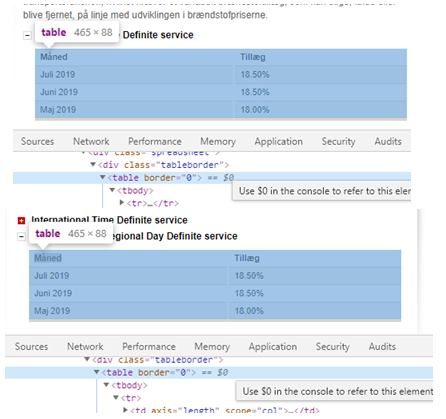446x419 pixels.
Task: Expand International Time Definite service red plus icon
Action: pos(21,220)
